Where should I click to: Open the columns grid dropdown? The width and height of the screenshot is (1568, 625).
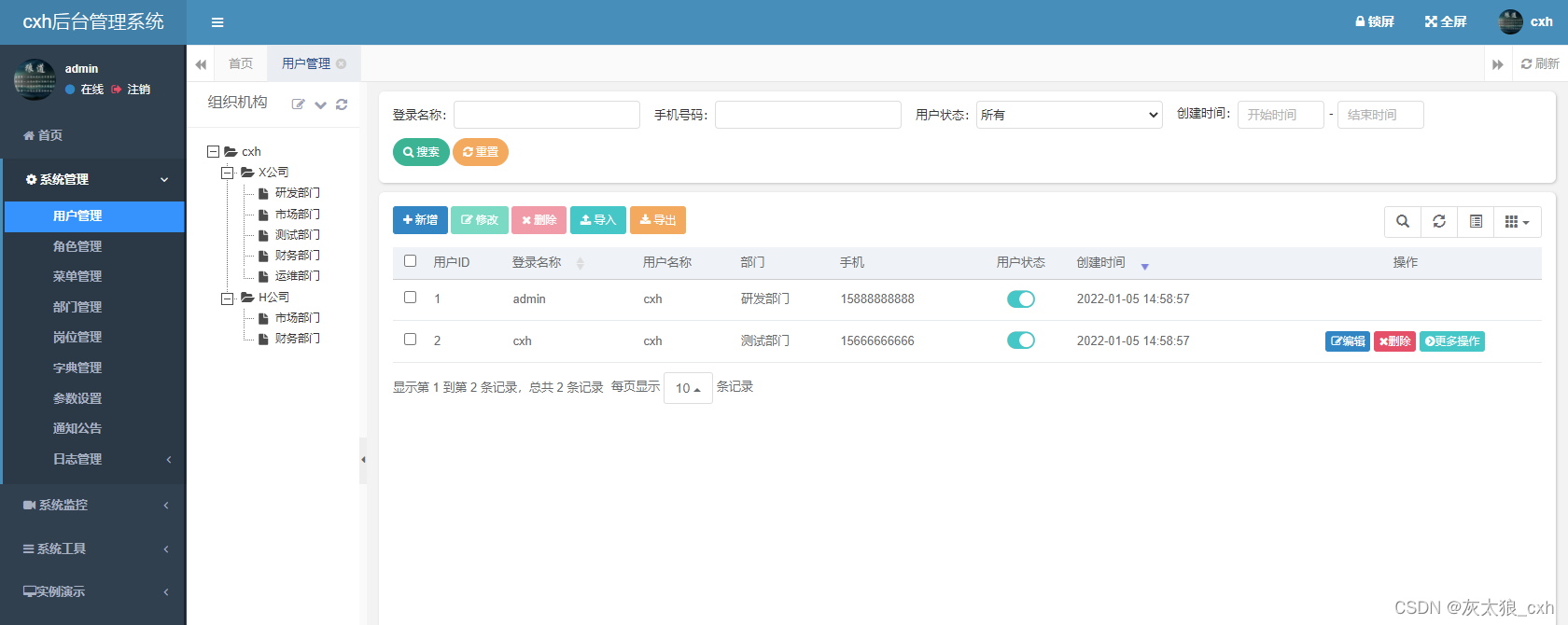pyautogui.click(x=1518, y=221)
